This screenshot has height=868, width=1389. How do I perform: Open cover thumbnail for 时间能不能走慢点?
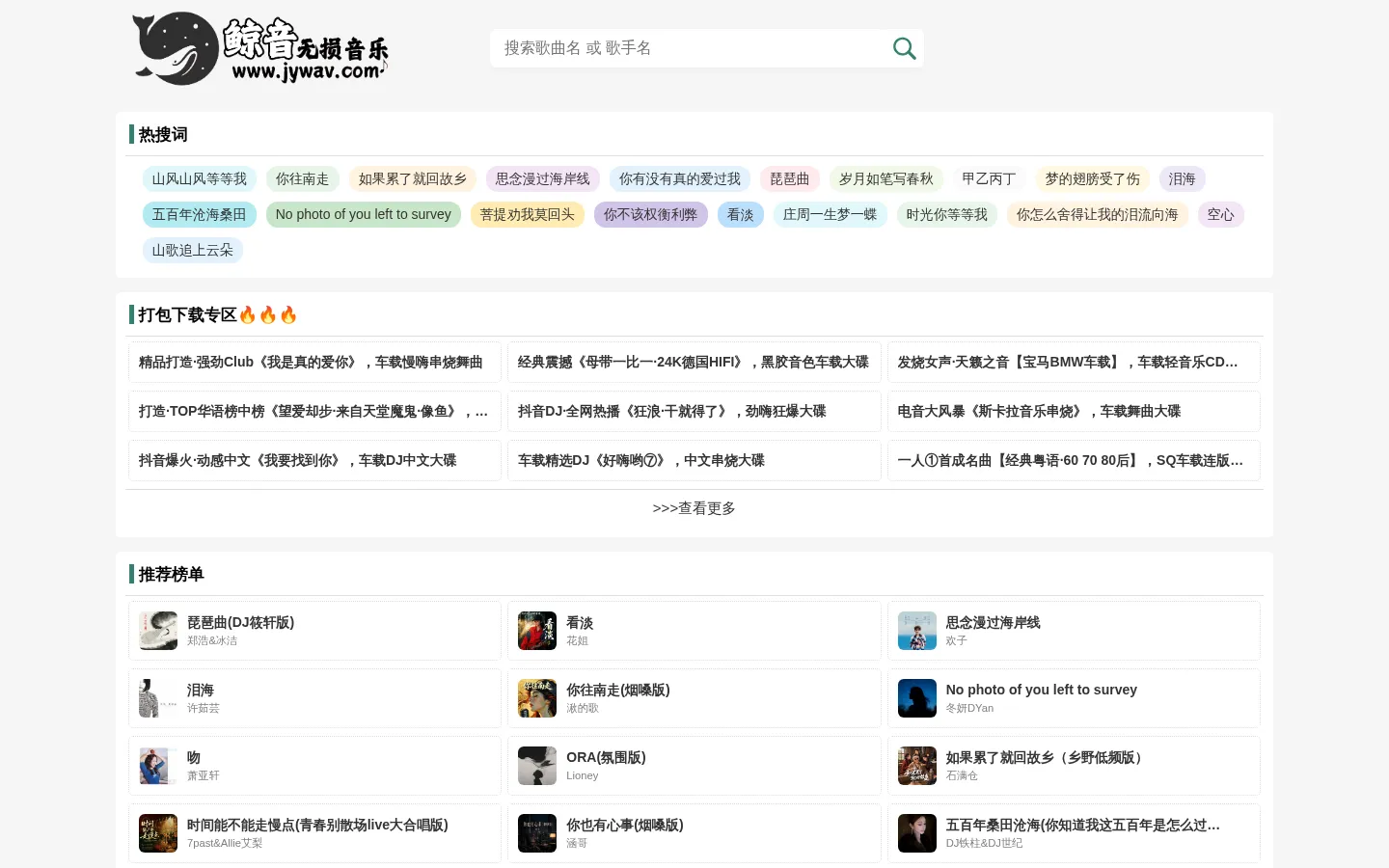pyautogui.click(x=158, y=833)
